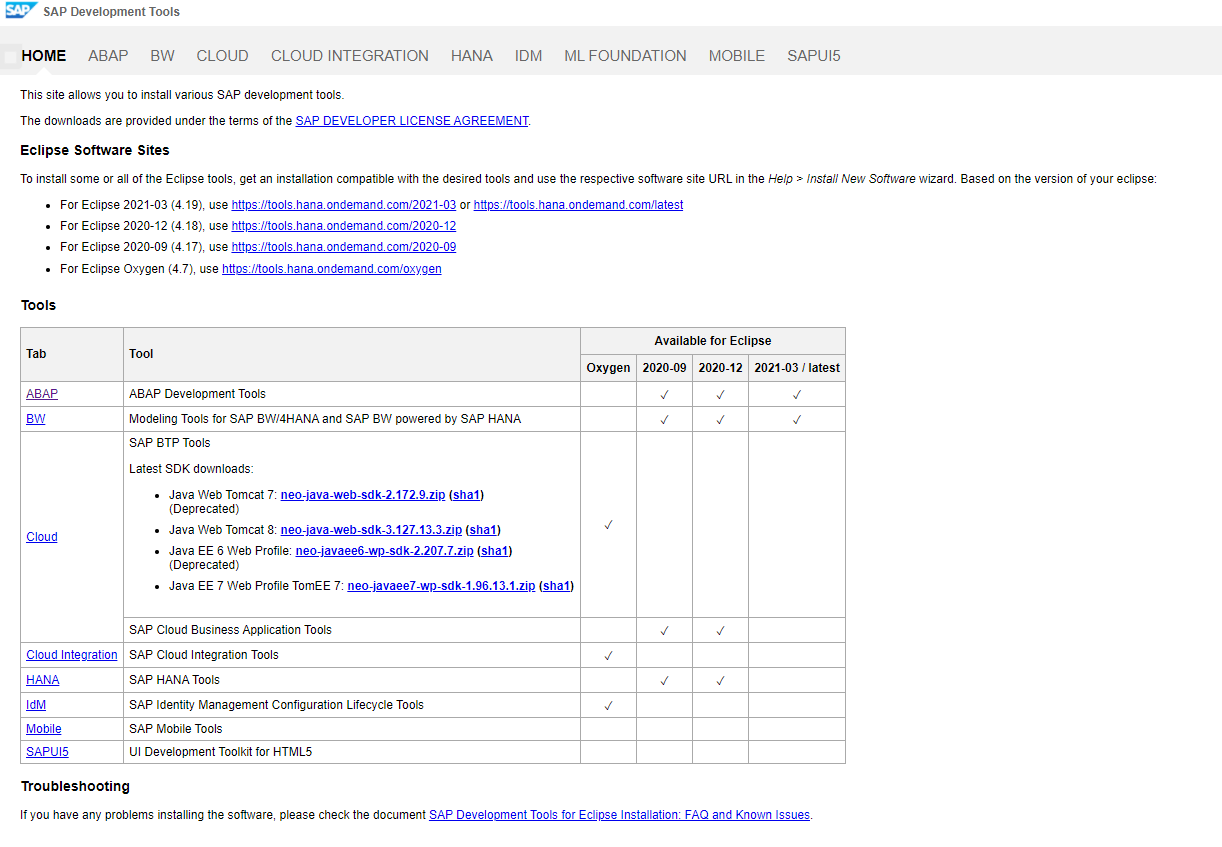The height and width of the screenshot is (847, 1222).
Task: Follow the BW link in Tools table
Action: (36, 419)
